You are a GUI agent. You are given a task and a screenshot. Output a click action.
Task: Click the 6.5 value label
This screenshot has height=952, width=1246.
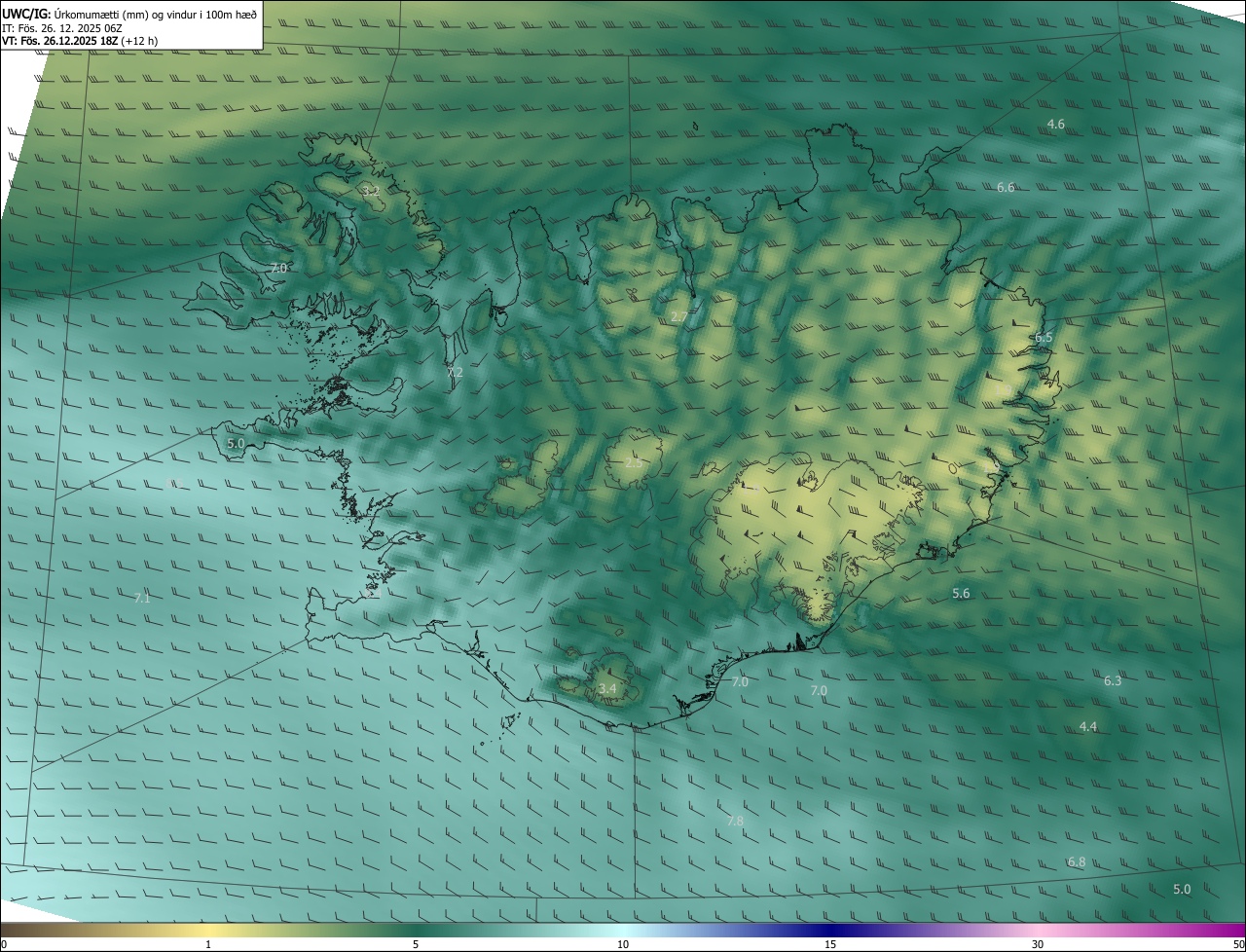(1044, 338)
